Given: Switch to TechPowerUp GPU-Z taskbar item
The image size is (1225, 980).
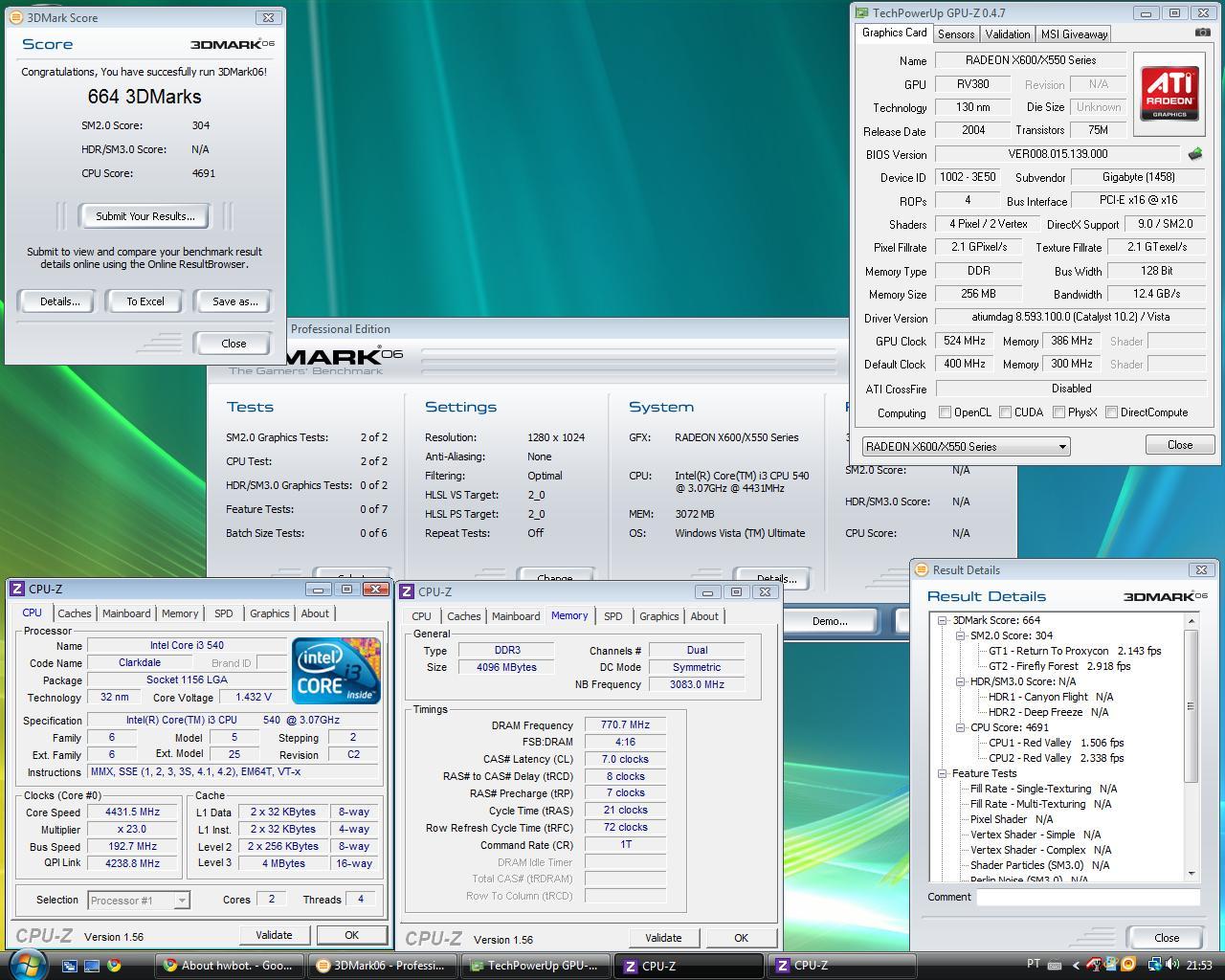Looking at the screenshot, I should [x=534, y=966].
